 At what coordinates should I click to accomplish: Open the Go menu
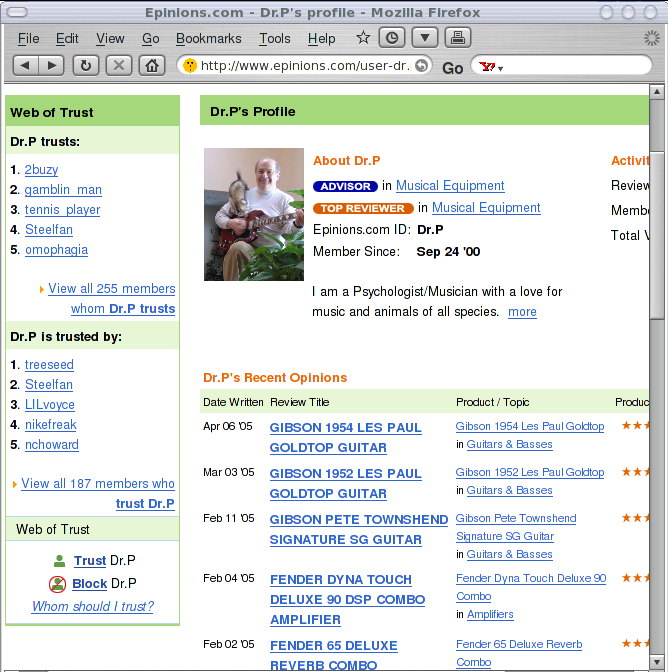[x=150, y=39]
